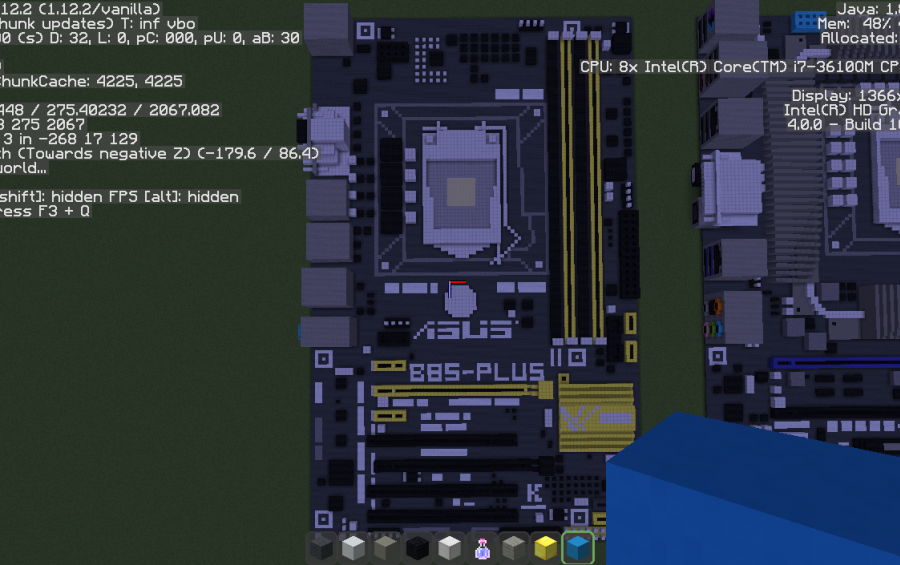Viewport: 900px width, 565px height.
Task: Click the block position '275 2067' line
Action: pos(48,124)
